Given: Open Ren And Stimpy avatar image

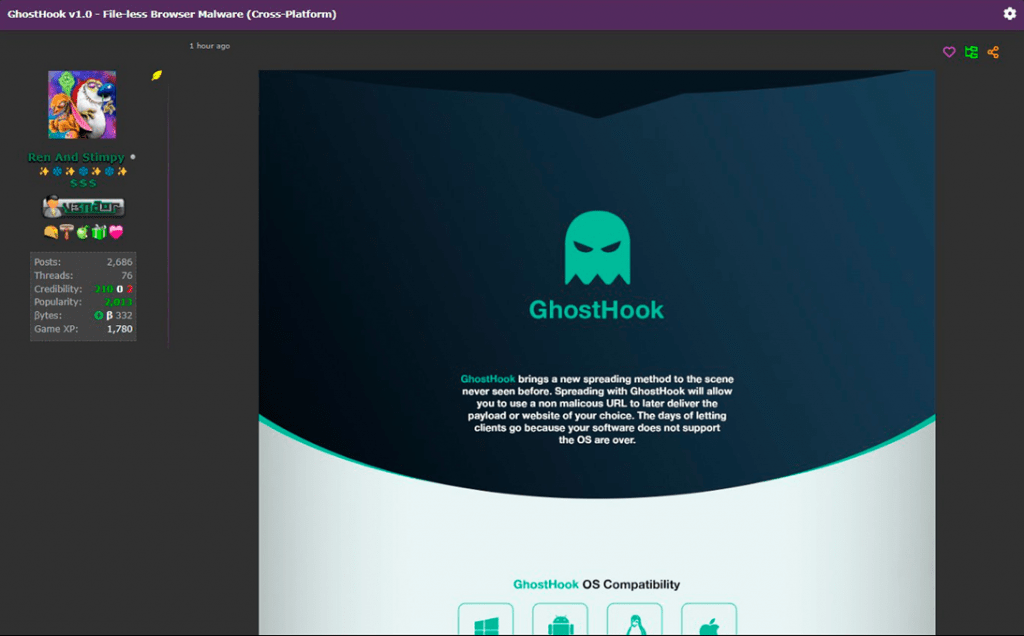Looking at the screenshot, I should click(x=82, y=104).
